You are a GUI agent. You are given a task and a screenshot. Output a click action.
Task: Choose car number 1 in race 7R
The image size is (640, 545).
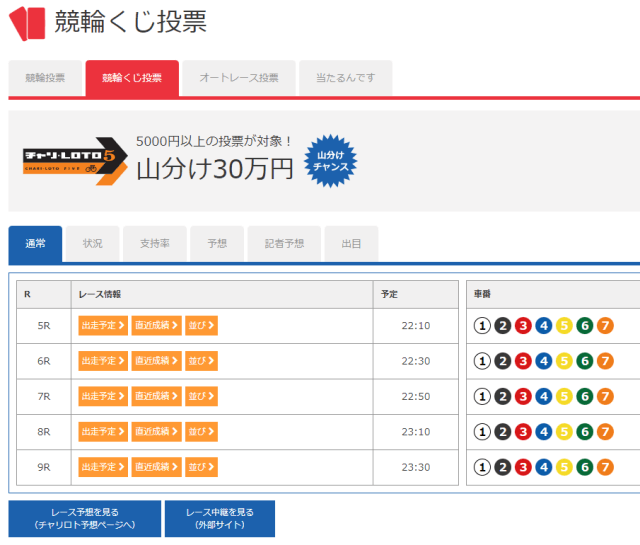pyautogui.click(x=482, y=396)
